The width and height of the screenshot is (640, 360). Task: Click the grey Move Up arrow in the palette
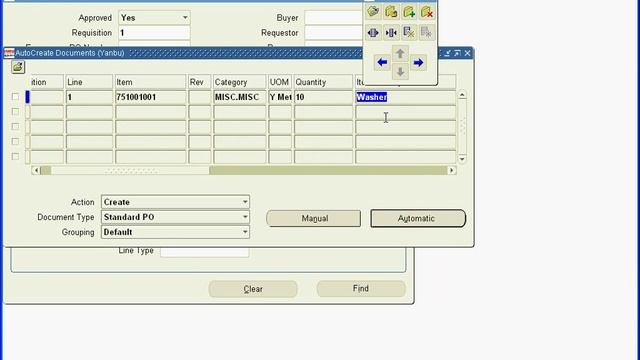pyautogui.click(x=400, y=53)
